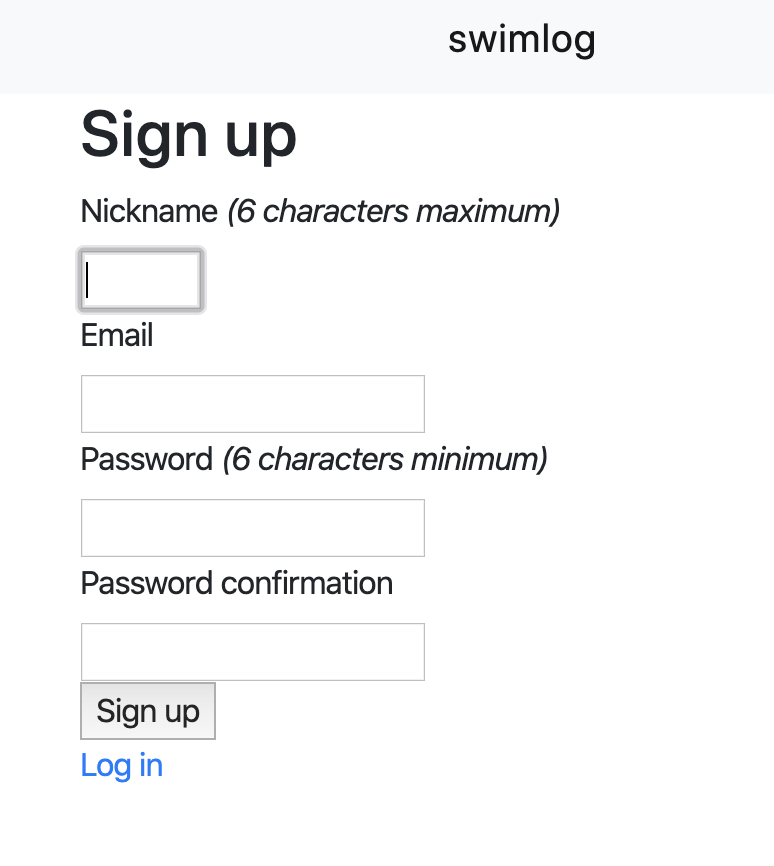Open the swimlog brand link in header
Screen dimensions: 774x866
click(521, 40)
